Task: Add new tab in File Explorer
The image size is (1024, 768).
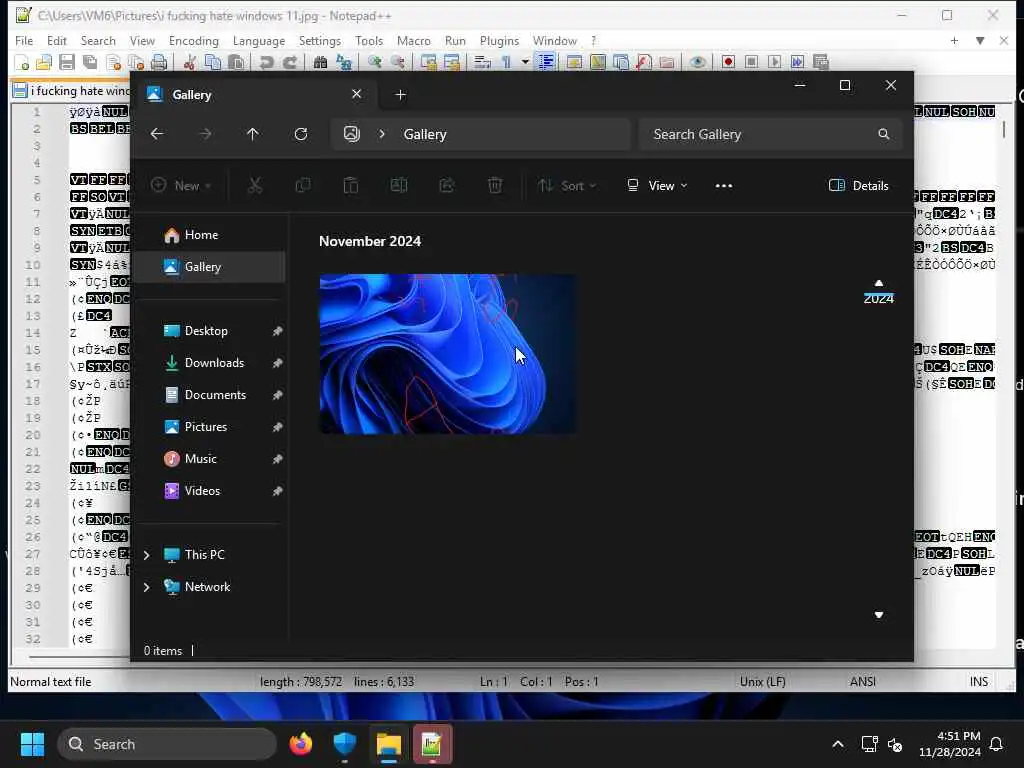Action: pos(400,95)
